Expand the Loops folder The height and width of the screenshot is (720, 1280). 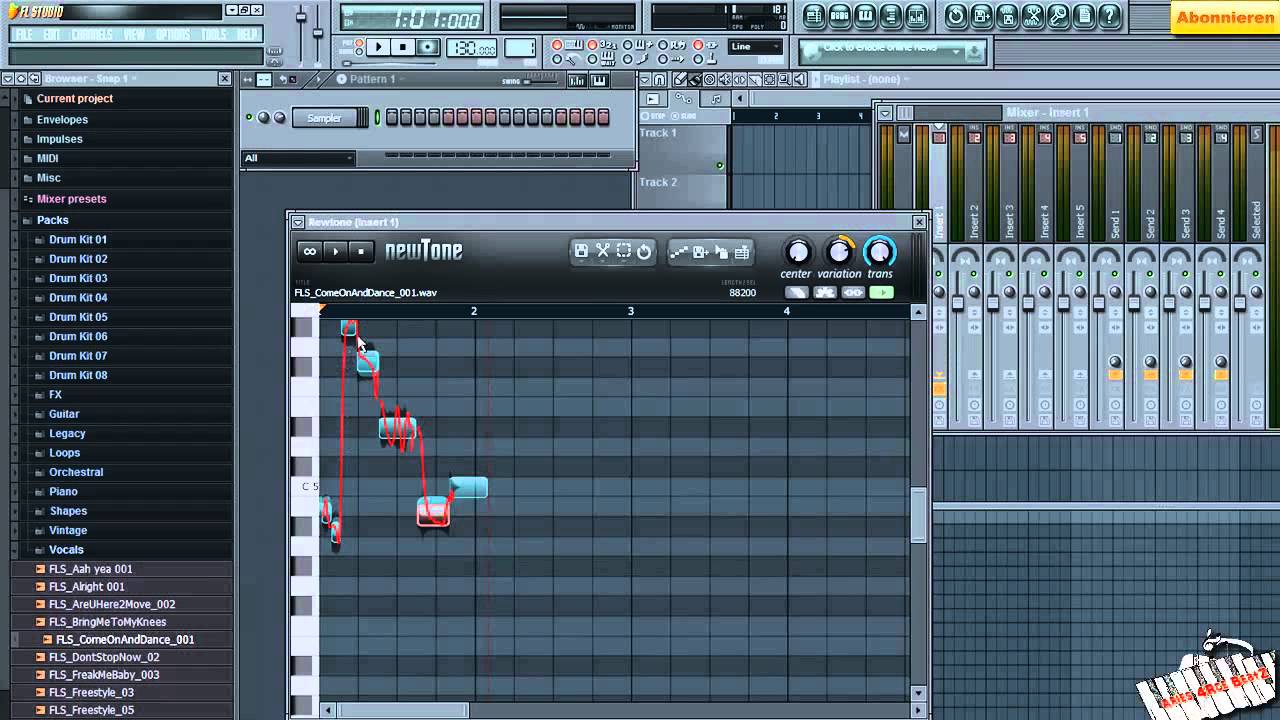pyautogui.click(x=64, y=453)
